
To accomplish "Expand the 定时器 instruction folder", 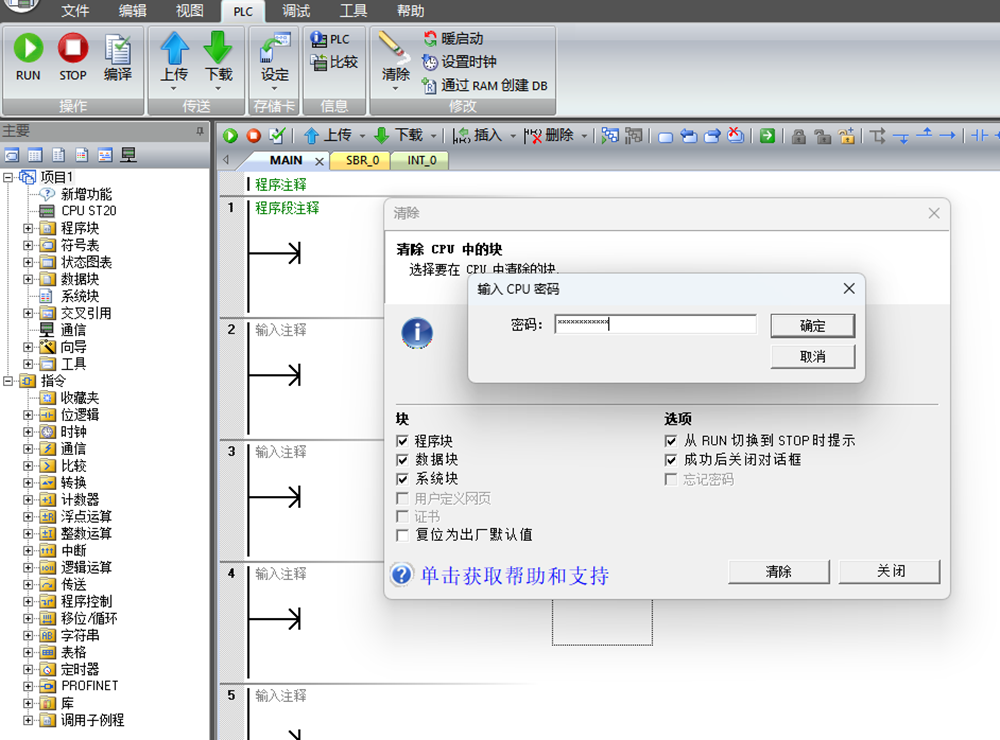I will pyautogui.click(x=28, y=670).
